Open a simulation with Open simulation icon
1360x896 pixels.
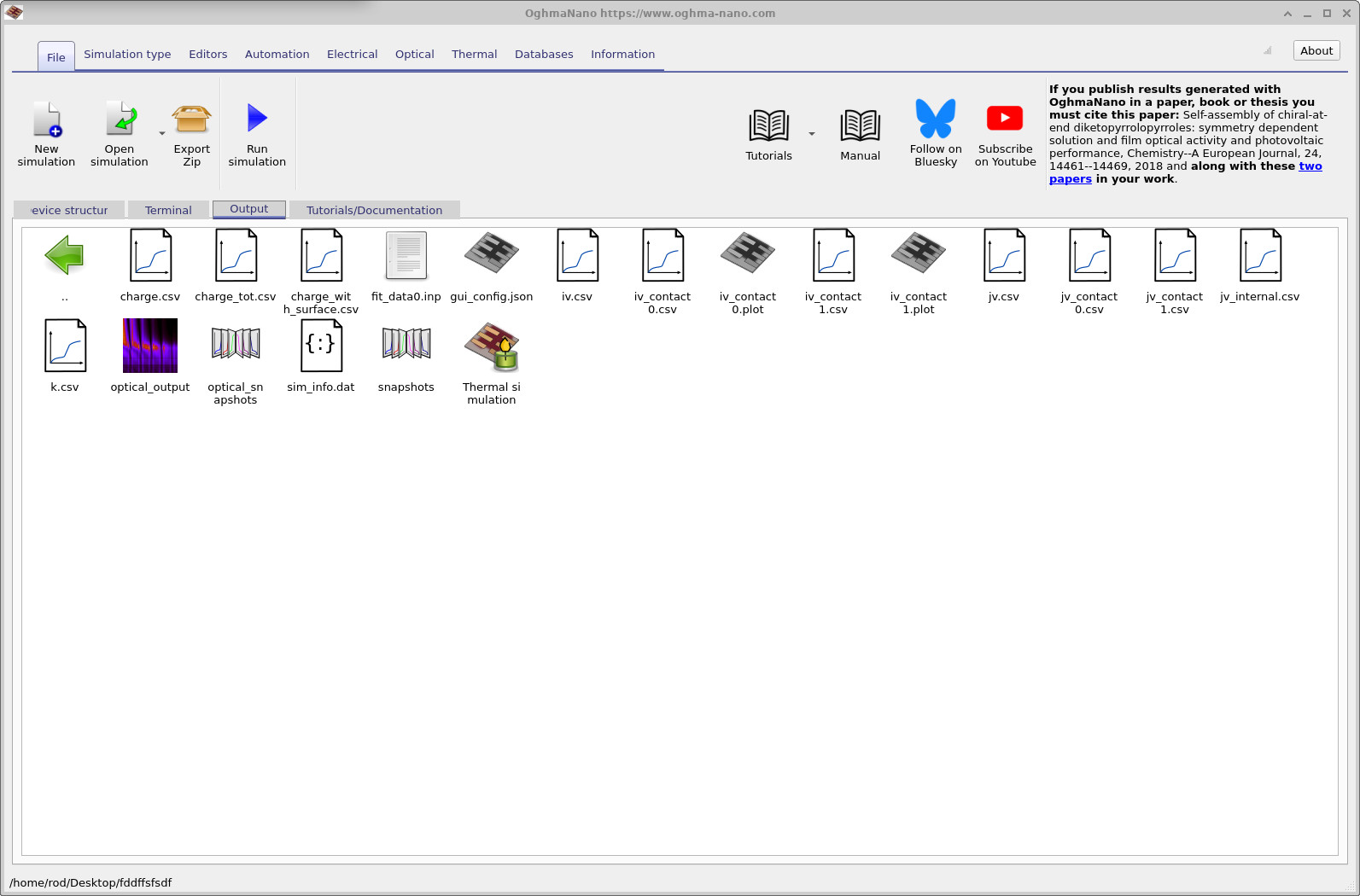pyautogui.click(x=120, y=120)
